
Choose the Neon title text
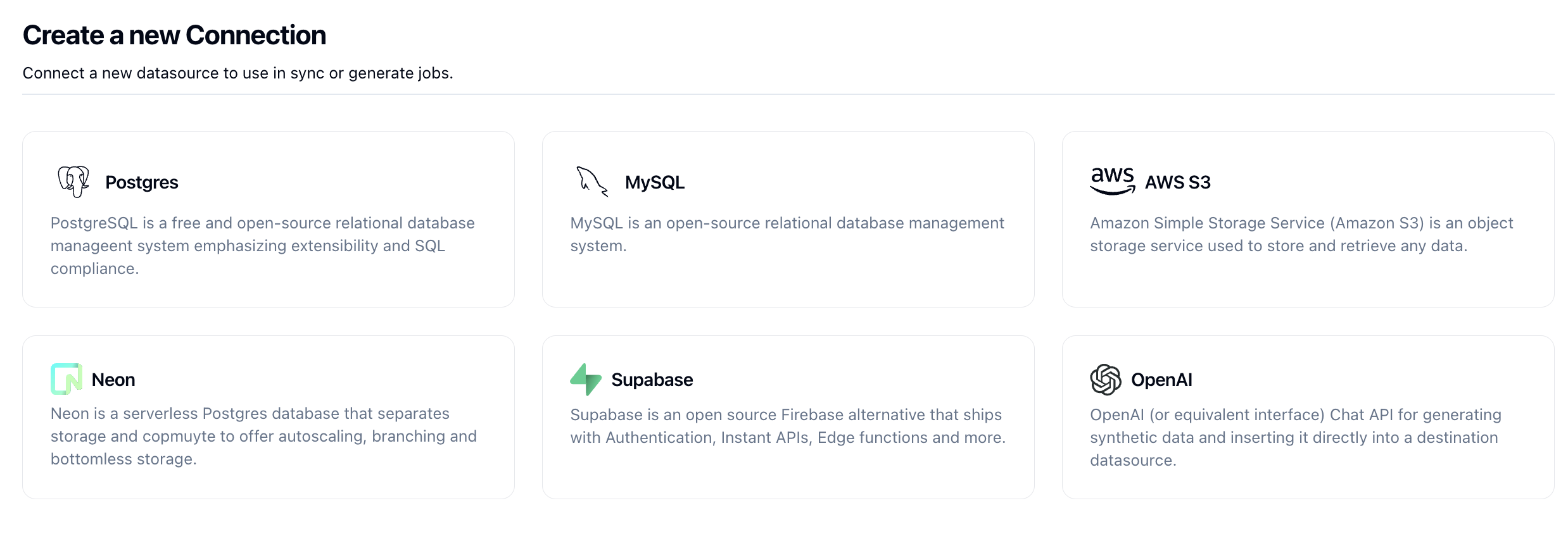(x=113, y=380)
